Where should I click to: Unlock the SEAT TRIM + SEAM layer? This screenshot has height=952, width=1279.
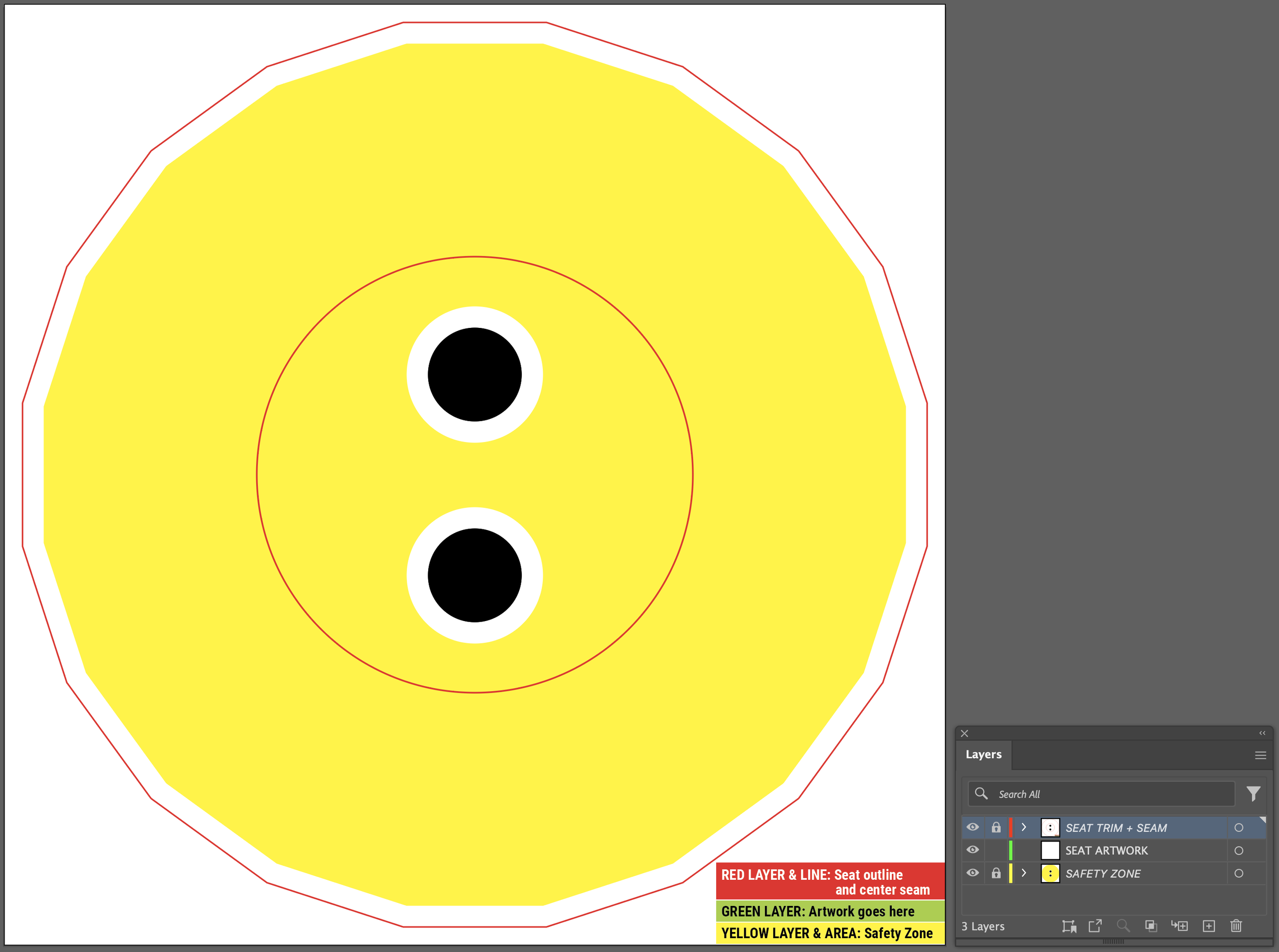pyautogui.click(x=996, y=828)
